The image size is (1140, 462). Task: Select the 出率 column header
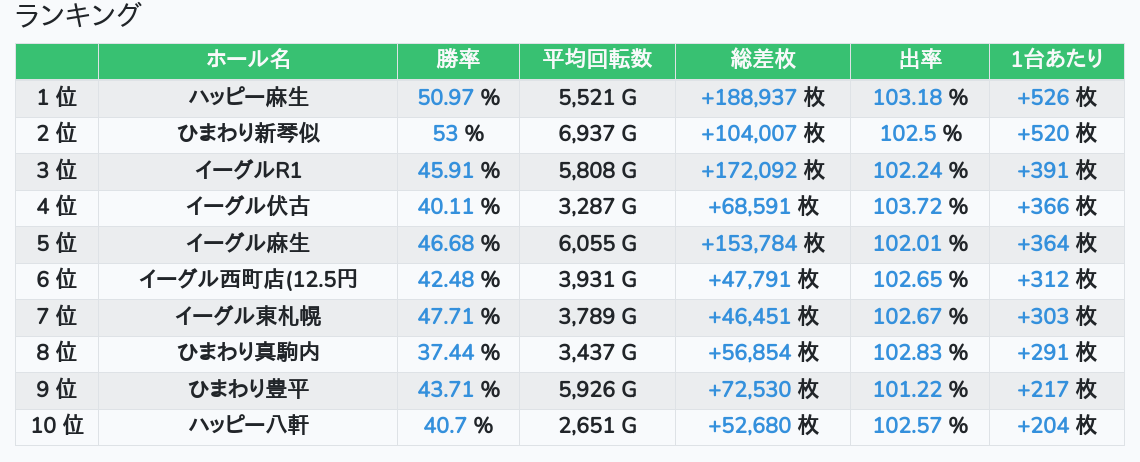pos(920,60)
